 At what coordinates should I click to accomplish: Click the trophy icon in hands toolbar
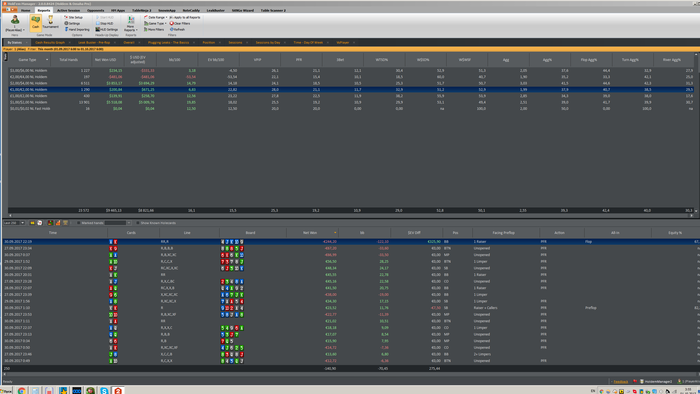coord(65,223)
